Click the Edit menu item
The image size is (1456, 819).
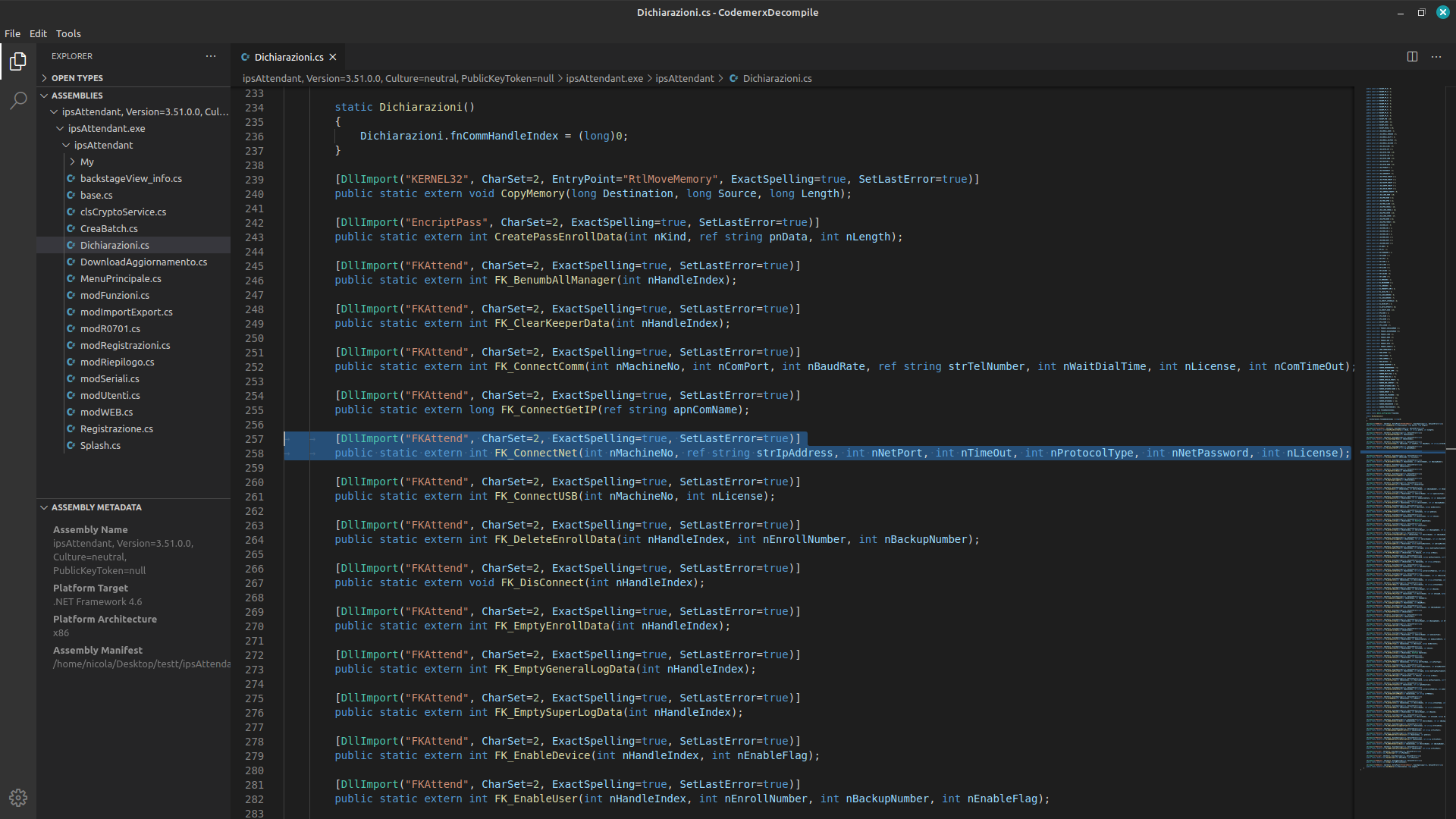point(38,33)
